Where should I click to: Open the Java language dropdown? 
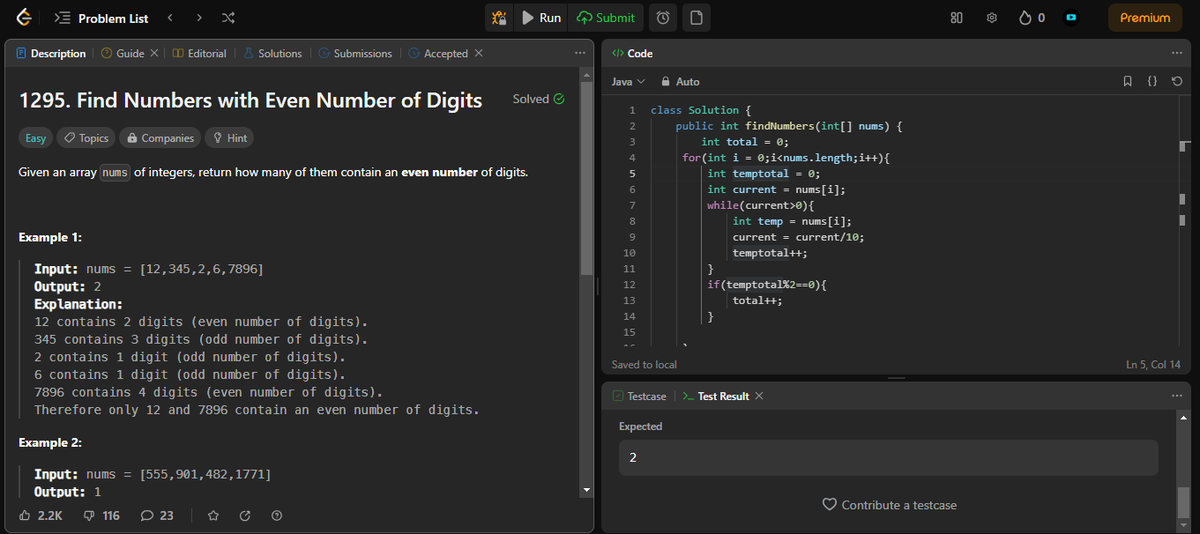tap(628, 81)
